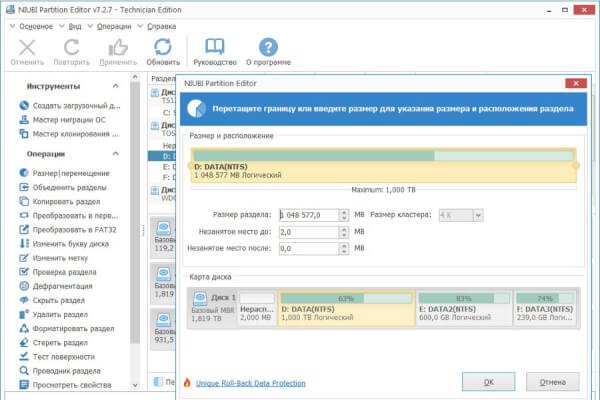Open the Manual (Руководство) book icon

215,47
